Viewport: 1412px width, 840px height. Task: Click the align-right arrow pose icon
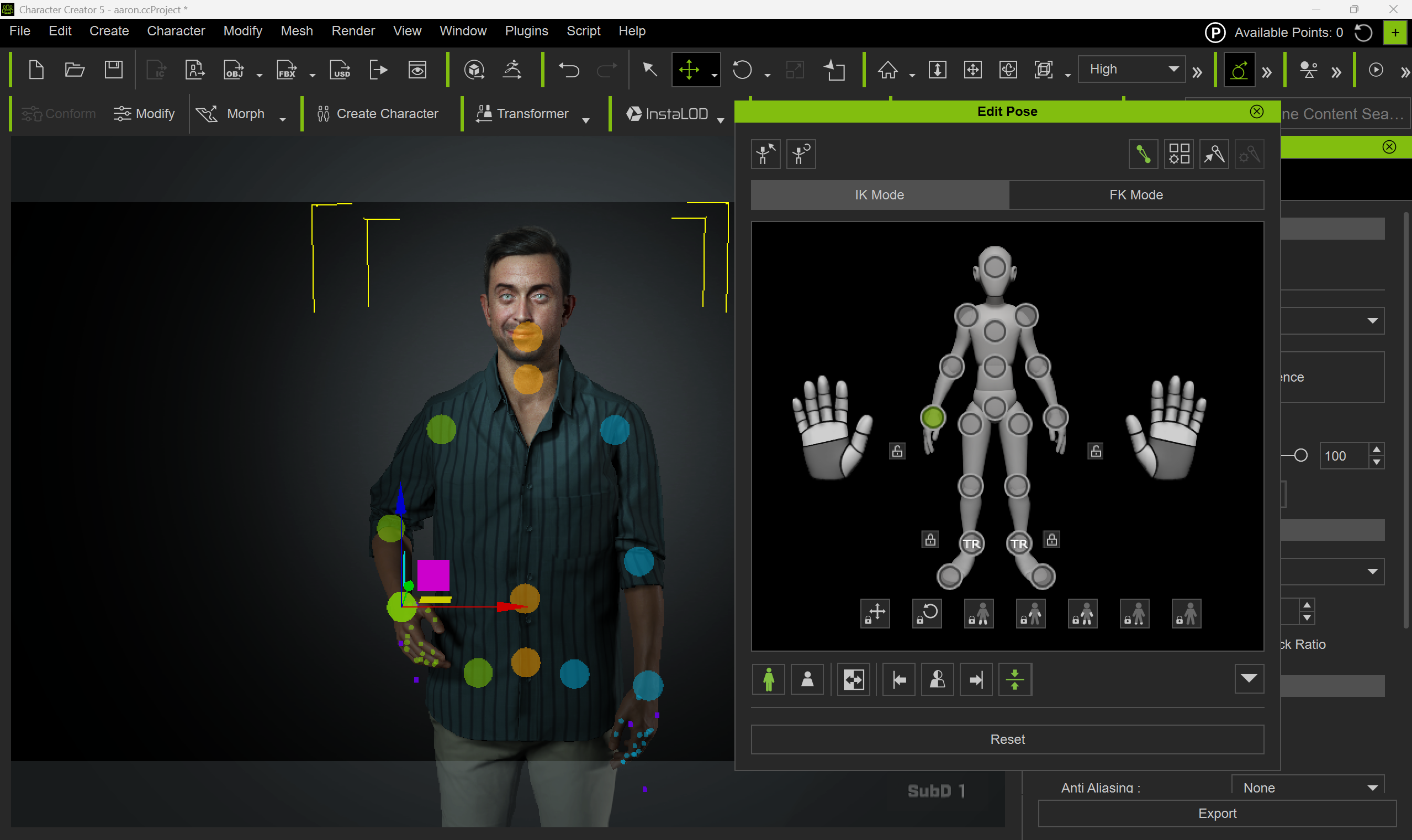click(x=976, y=679)
